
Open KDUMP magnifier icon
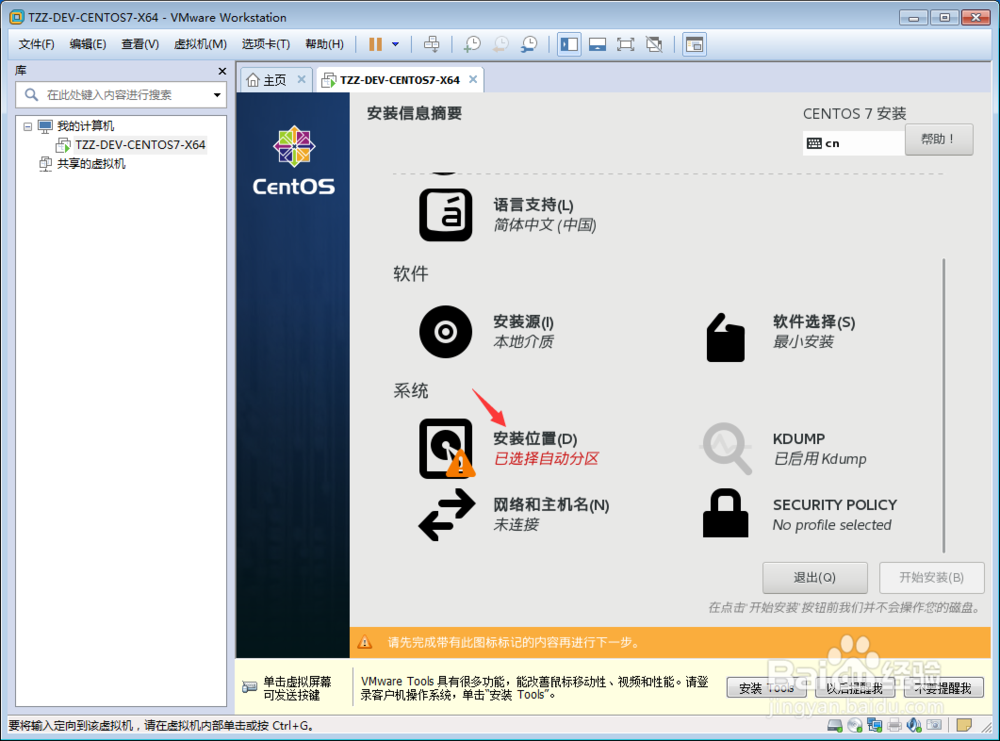[x=726, y=448]
